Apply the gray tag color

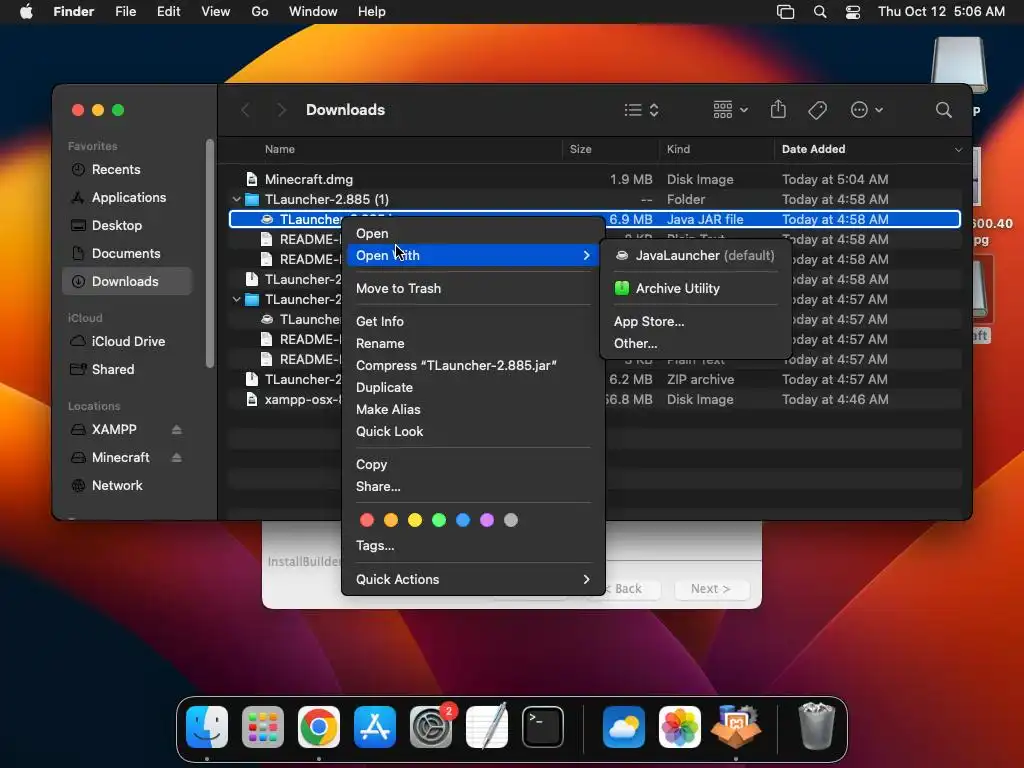511,520
